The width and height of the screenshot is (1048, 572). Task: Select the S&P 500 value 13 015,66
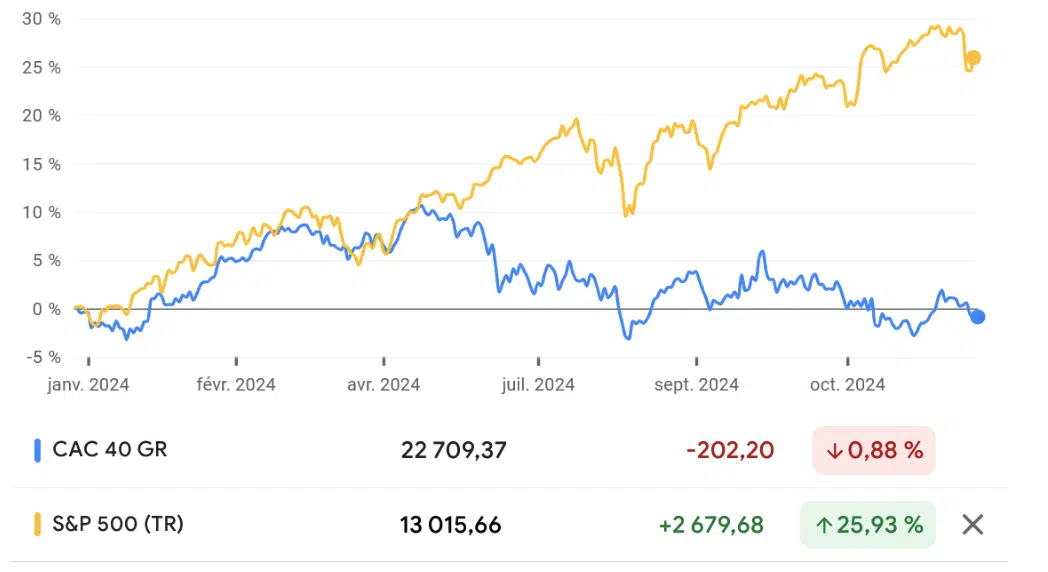tap(451, 525)
